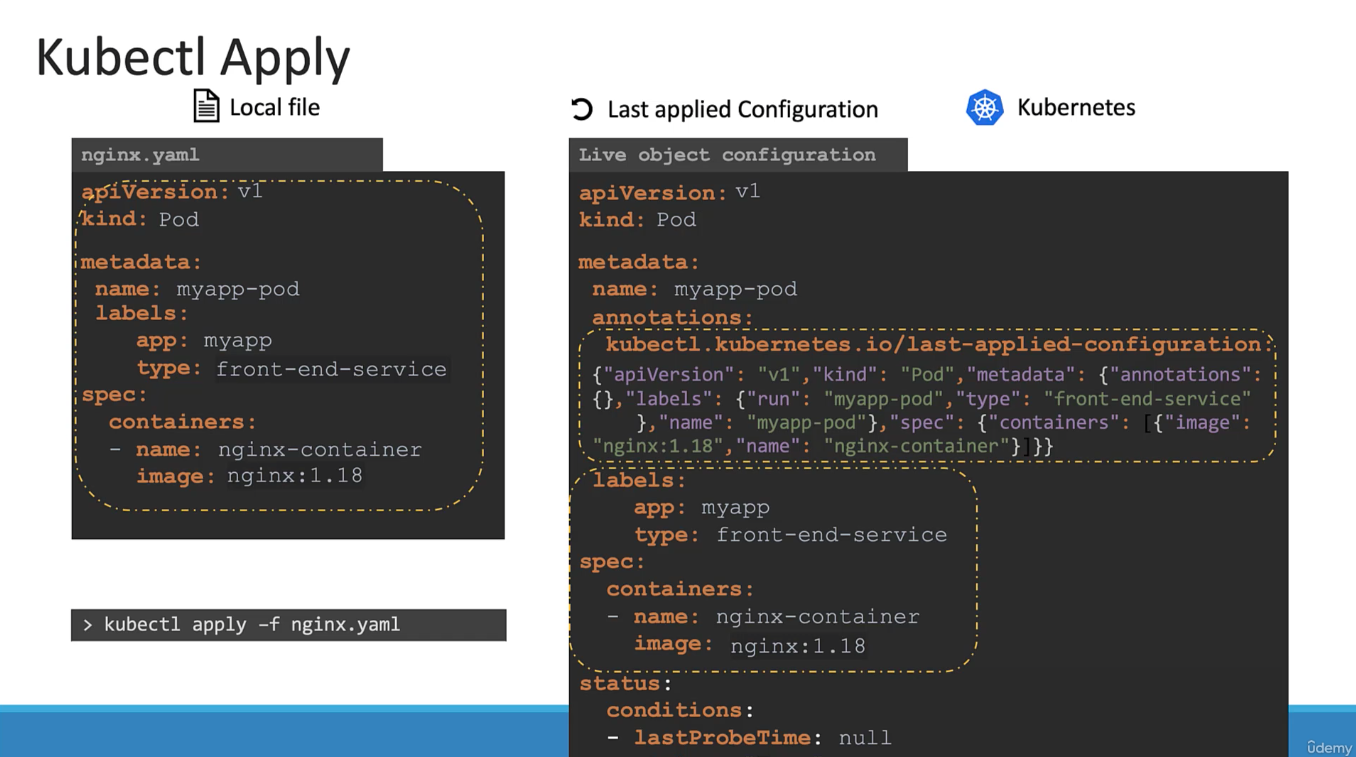Click the nginx.yaml file tab
Viewport: 1356px width, 757px height.
227,155
